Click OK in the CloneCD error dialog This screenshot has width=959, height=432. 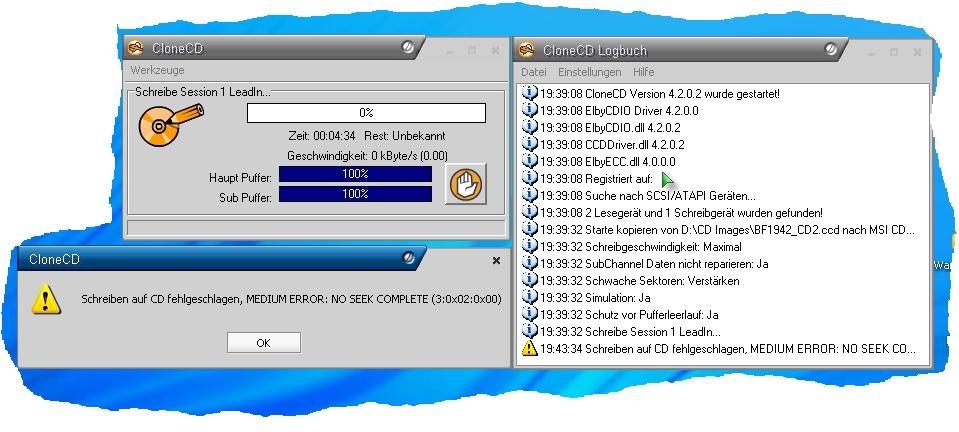pyautogui.click(x=264, y=343)
